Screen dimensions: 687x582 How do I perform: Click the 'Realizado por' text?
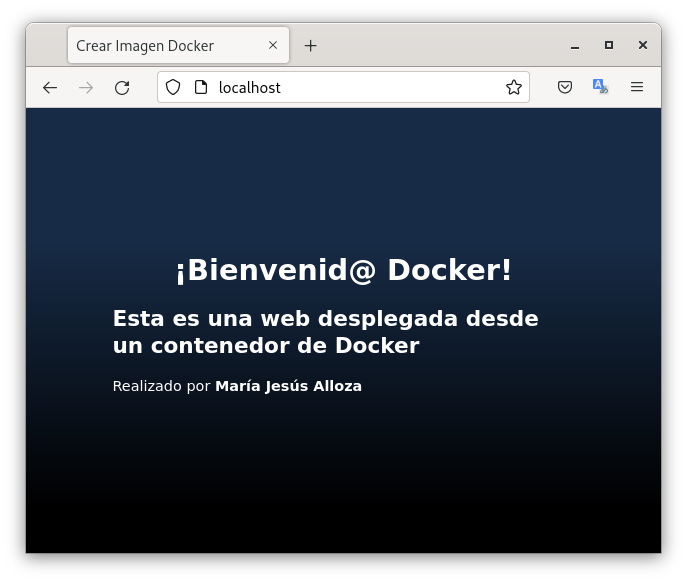[161, 386]
